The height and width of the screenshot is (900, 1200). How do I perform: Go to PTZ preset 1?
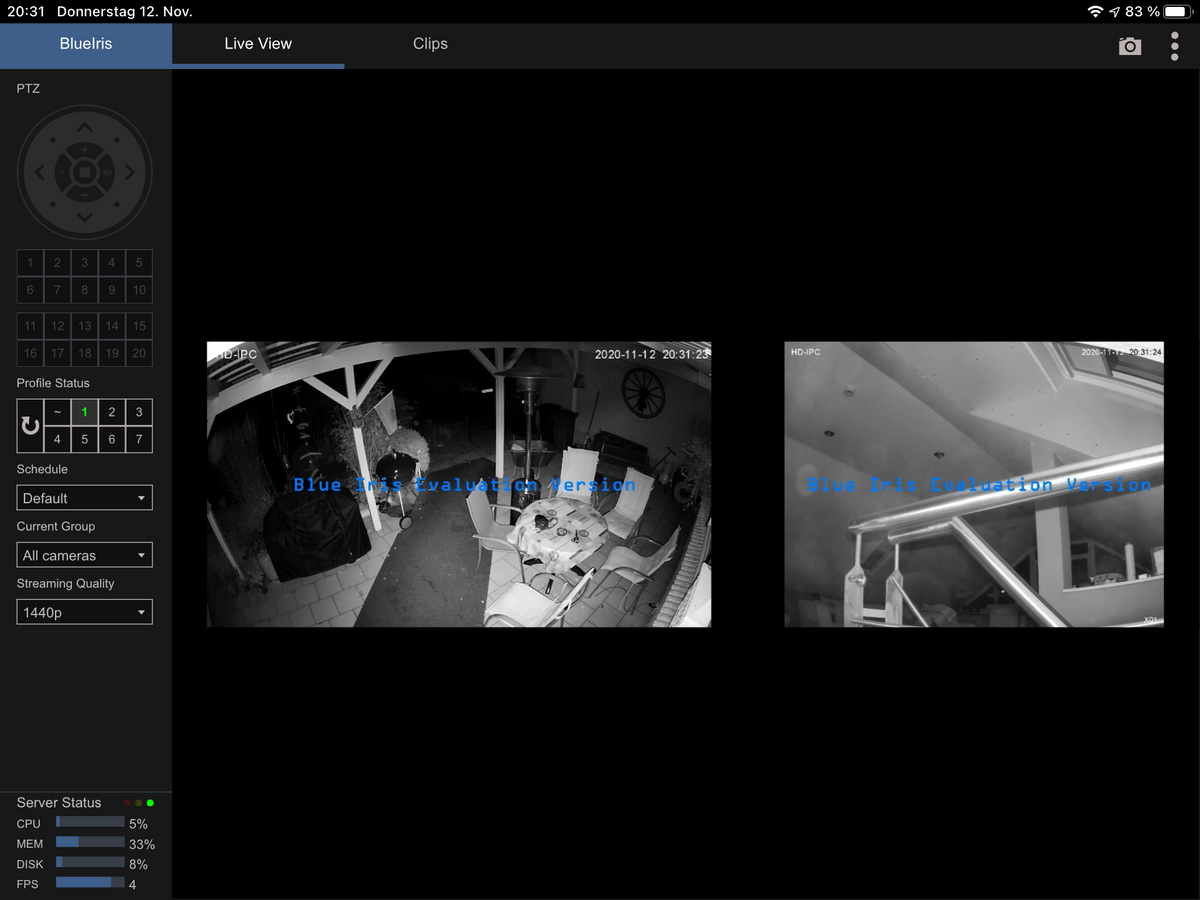coord(30,263)
